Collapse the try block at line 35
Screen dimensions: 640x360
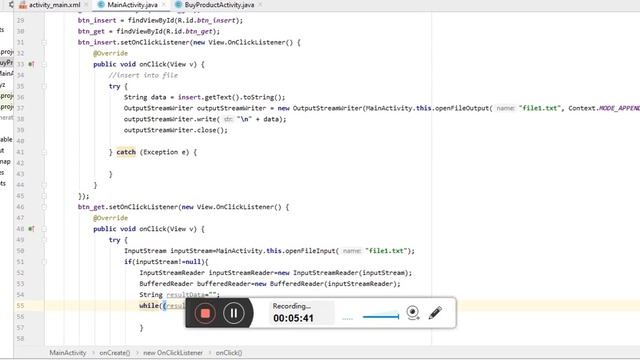point(44,87)
